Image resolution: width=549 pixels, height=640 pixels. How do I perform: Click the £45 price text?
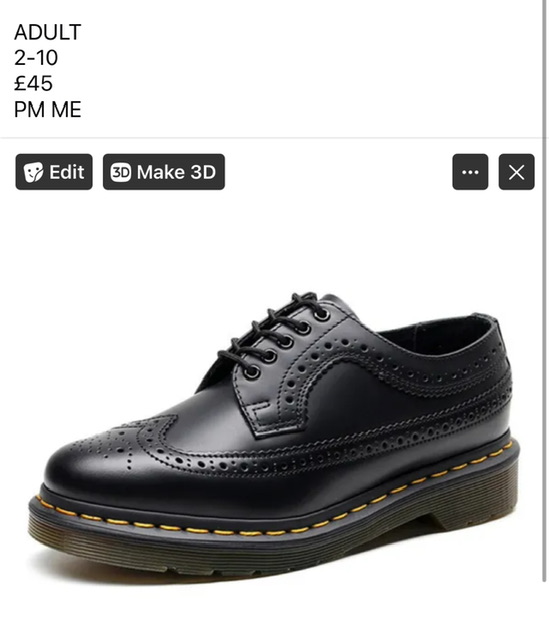pos(33,84)
